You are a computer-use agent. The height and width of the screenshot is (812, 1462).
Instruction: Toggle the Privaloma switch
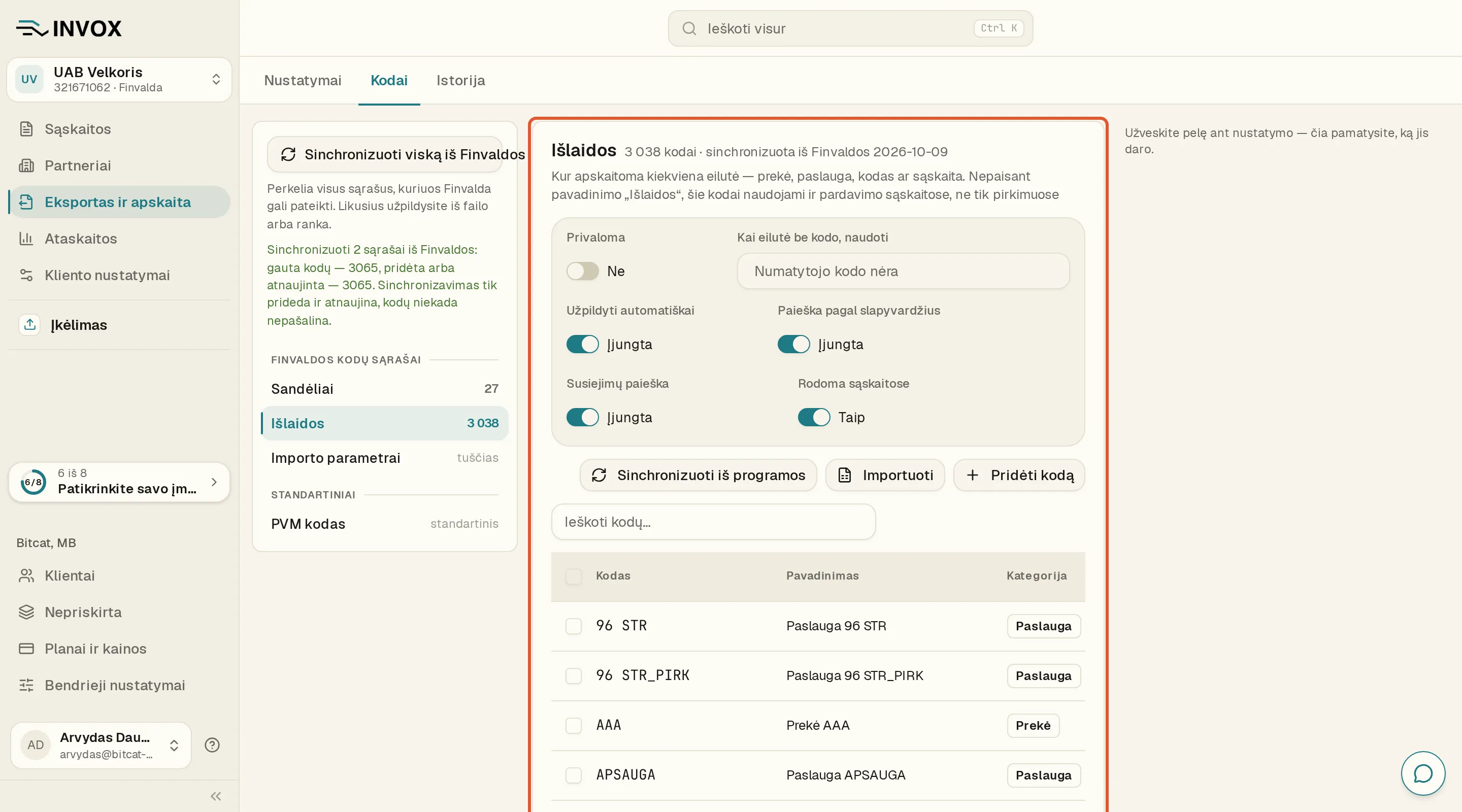tap(582, 271)
